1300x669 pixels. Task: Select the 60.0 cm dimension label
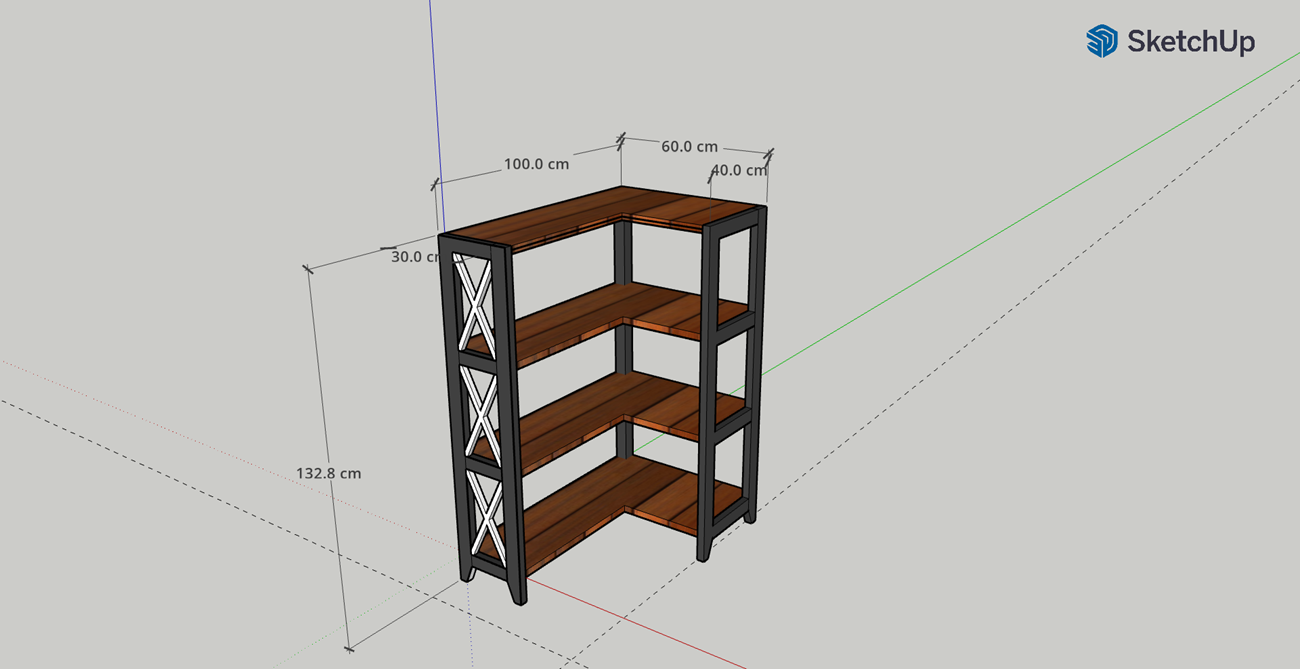point(689,146)
